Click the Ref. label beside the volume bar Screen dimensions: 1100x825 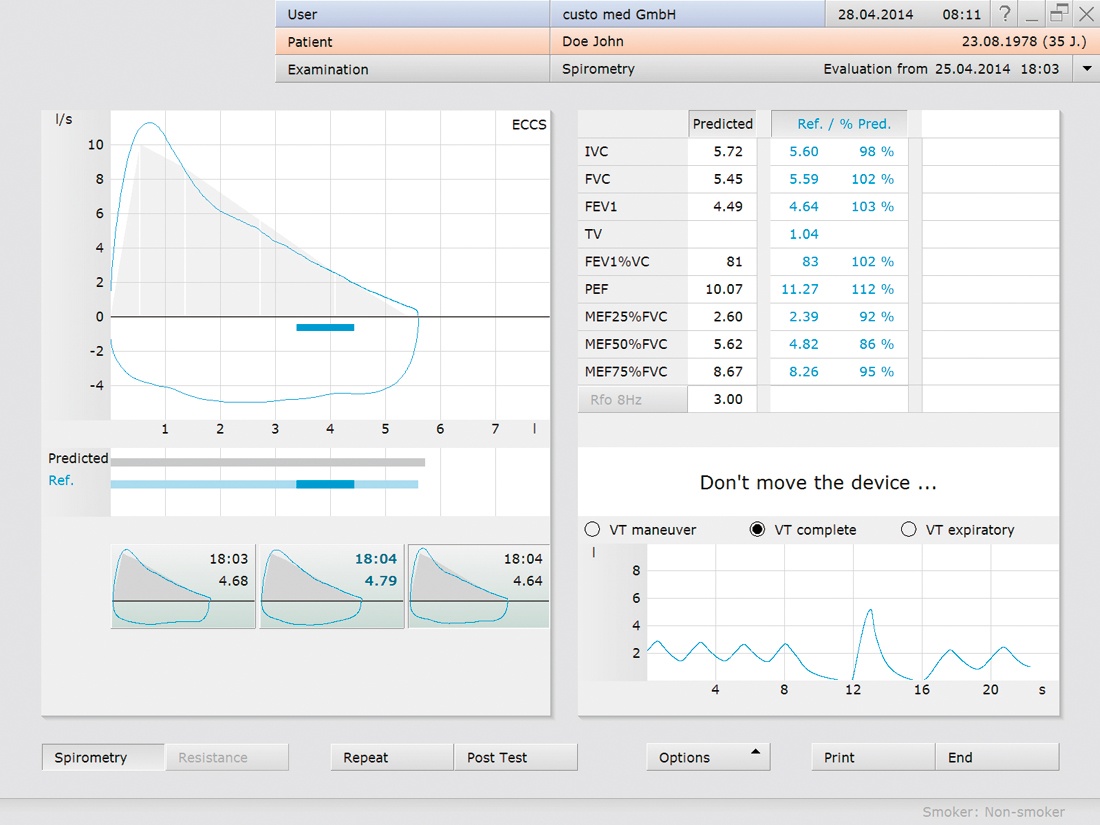tap(61, 481)
